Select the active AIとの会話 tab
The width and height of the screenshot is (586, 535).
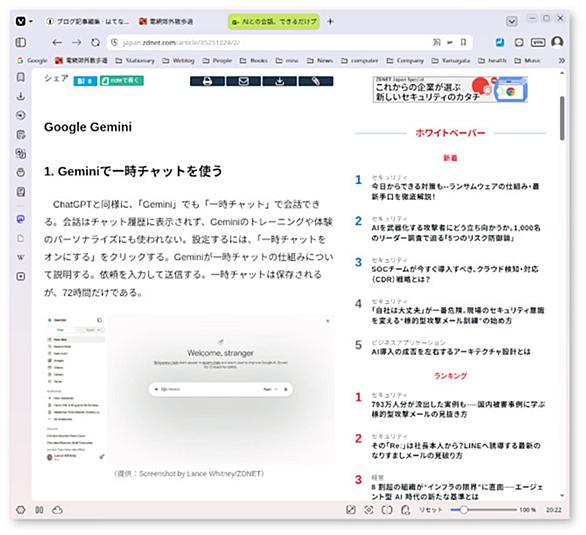(274, 22)
